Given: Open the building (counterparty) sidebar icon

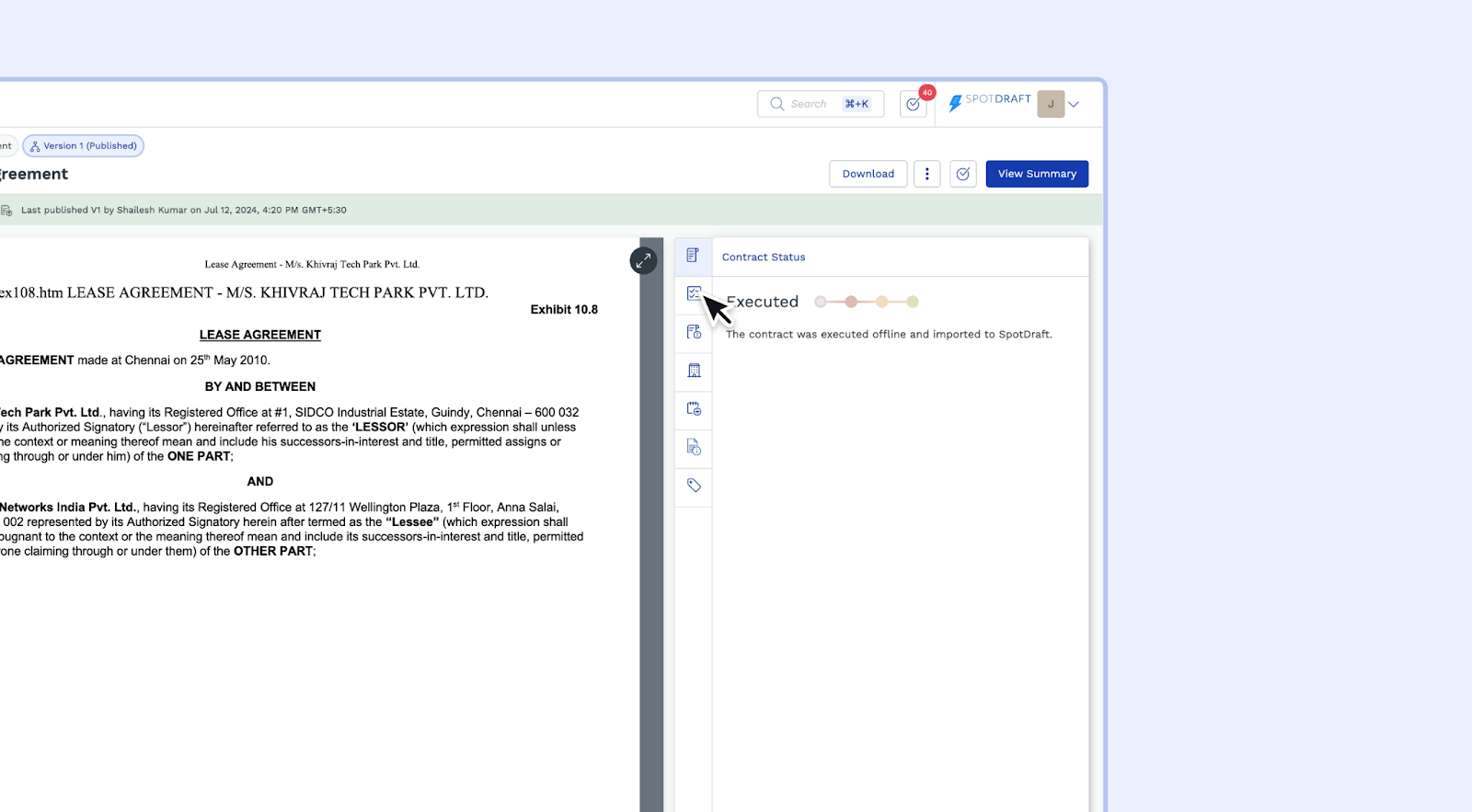Looking at the screenshot, I should coord(694,371).
